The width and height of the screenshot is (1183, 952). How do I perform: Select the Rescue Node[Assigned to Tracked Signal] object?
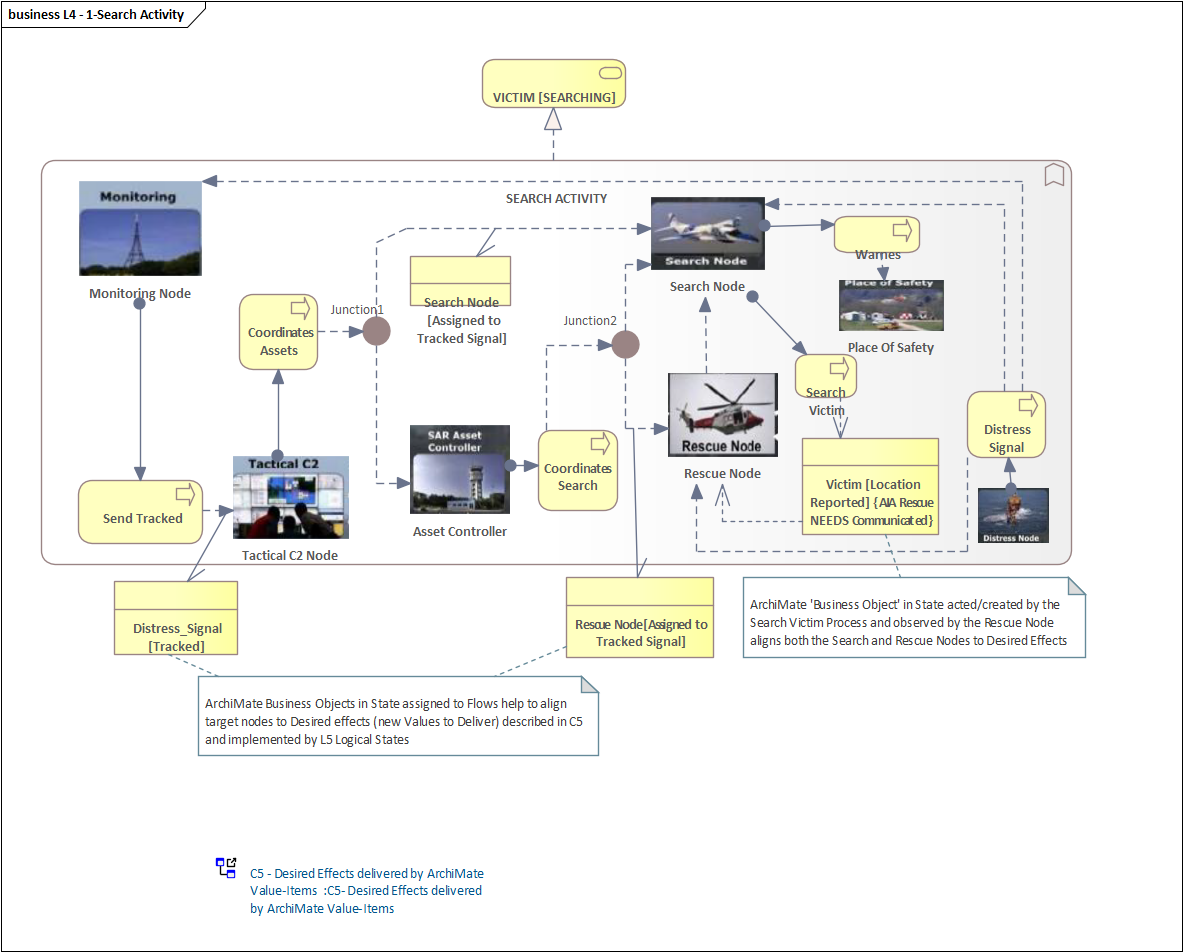(x=640, y=617)
